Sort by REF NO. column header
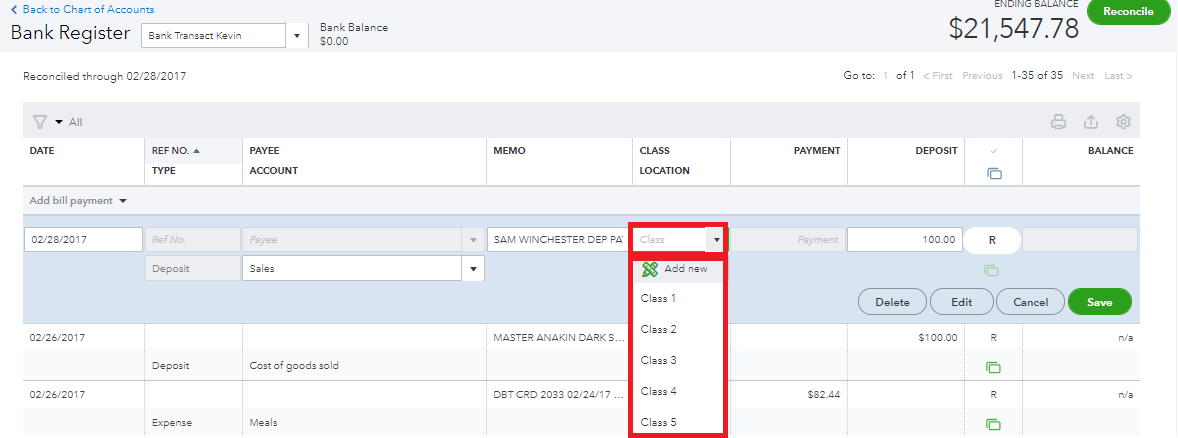This screenshot has width=1178, height=438. pos(176,151)
